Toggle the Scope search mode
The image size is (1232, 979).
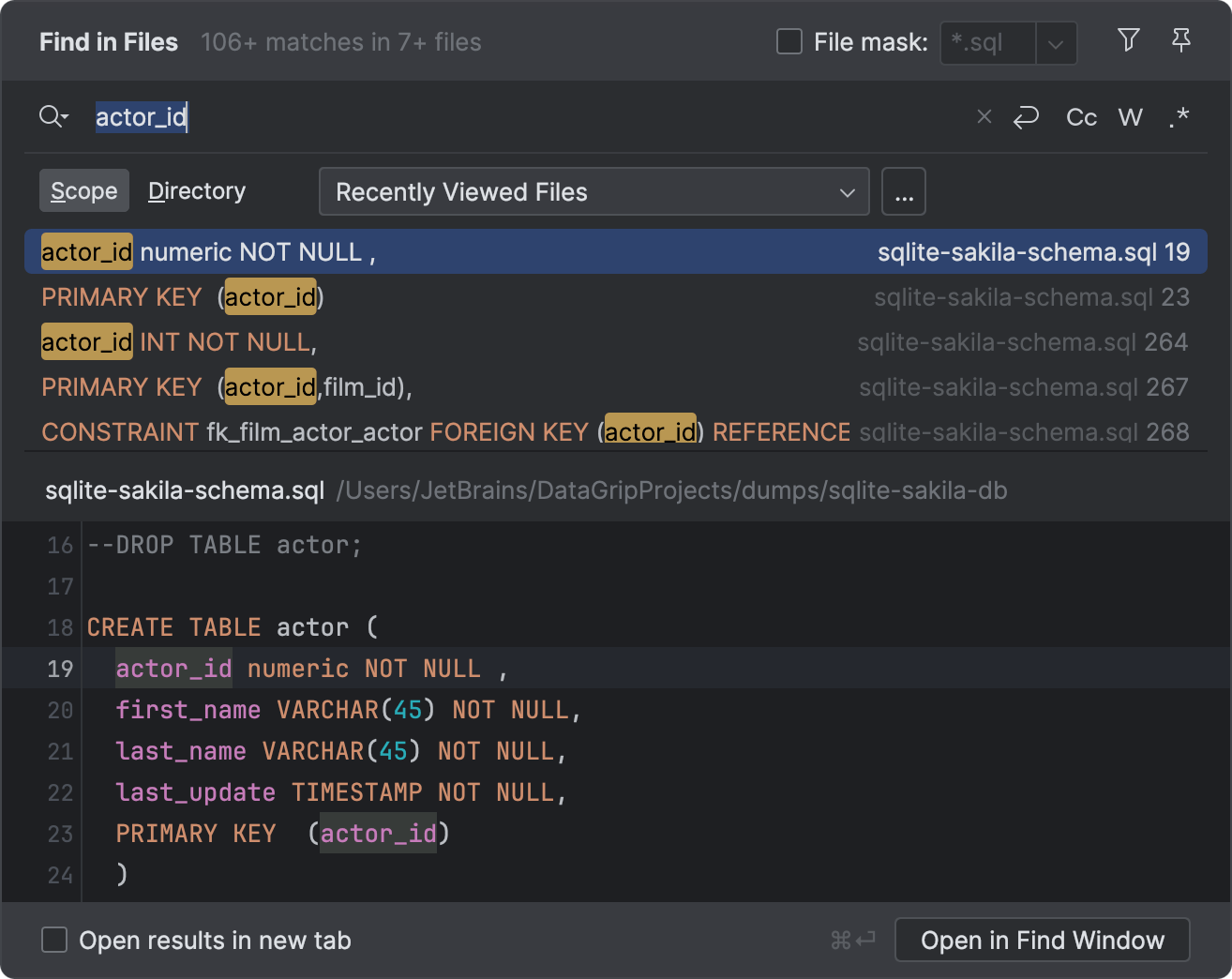(83, 190)
